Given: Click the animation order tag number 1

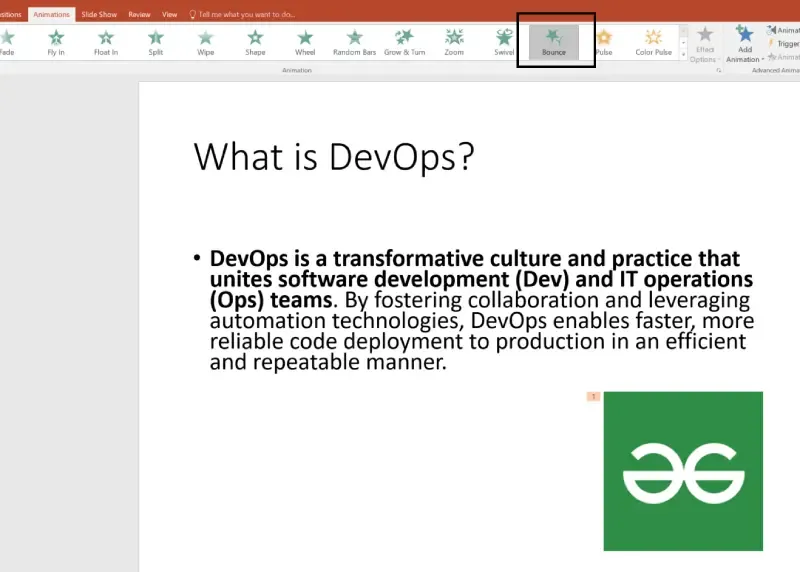Looking at the screenshot, I should 593,396.
